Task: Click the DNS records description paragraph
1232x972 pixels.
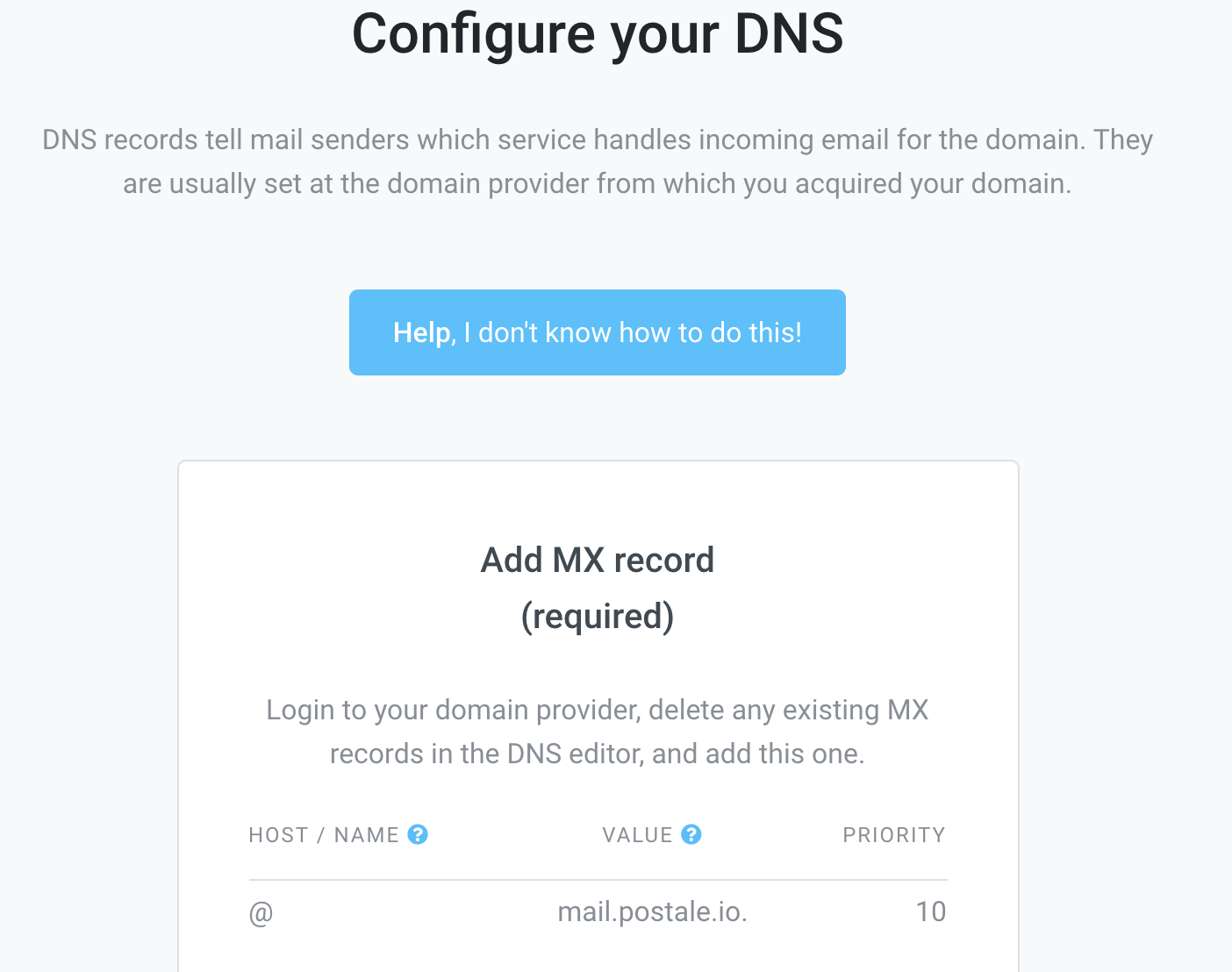Action: 598,161
